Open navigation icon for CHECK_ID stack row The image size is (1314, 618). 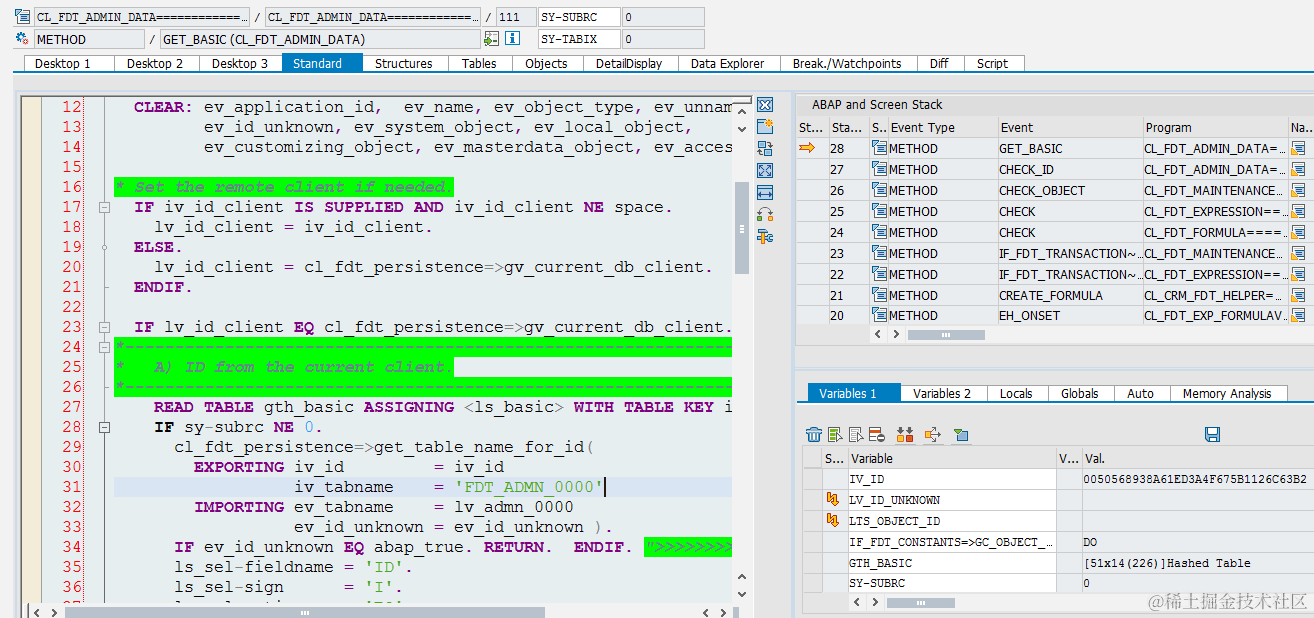coord(1299,169)
